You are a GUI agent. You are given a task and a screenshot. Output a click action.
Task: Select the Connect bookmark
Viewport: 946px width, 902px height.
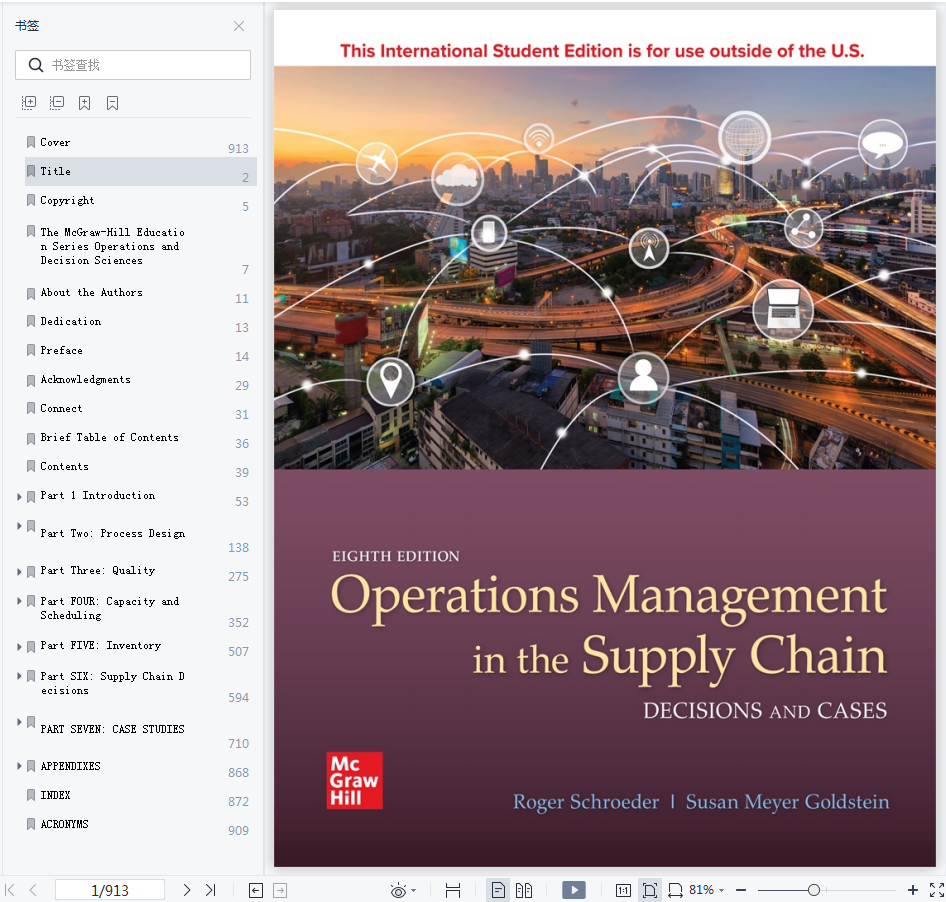(62, 408)
